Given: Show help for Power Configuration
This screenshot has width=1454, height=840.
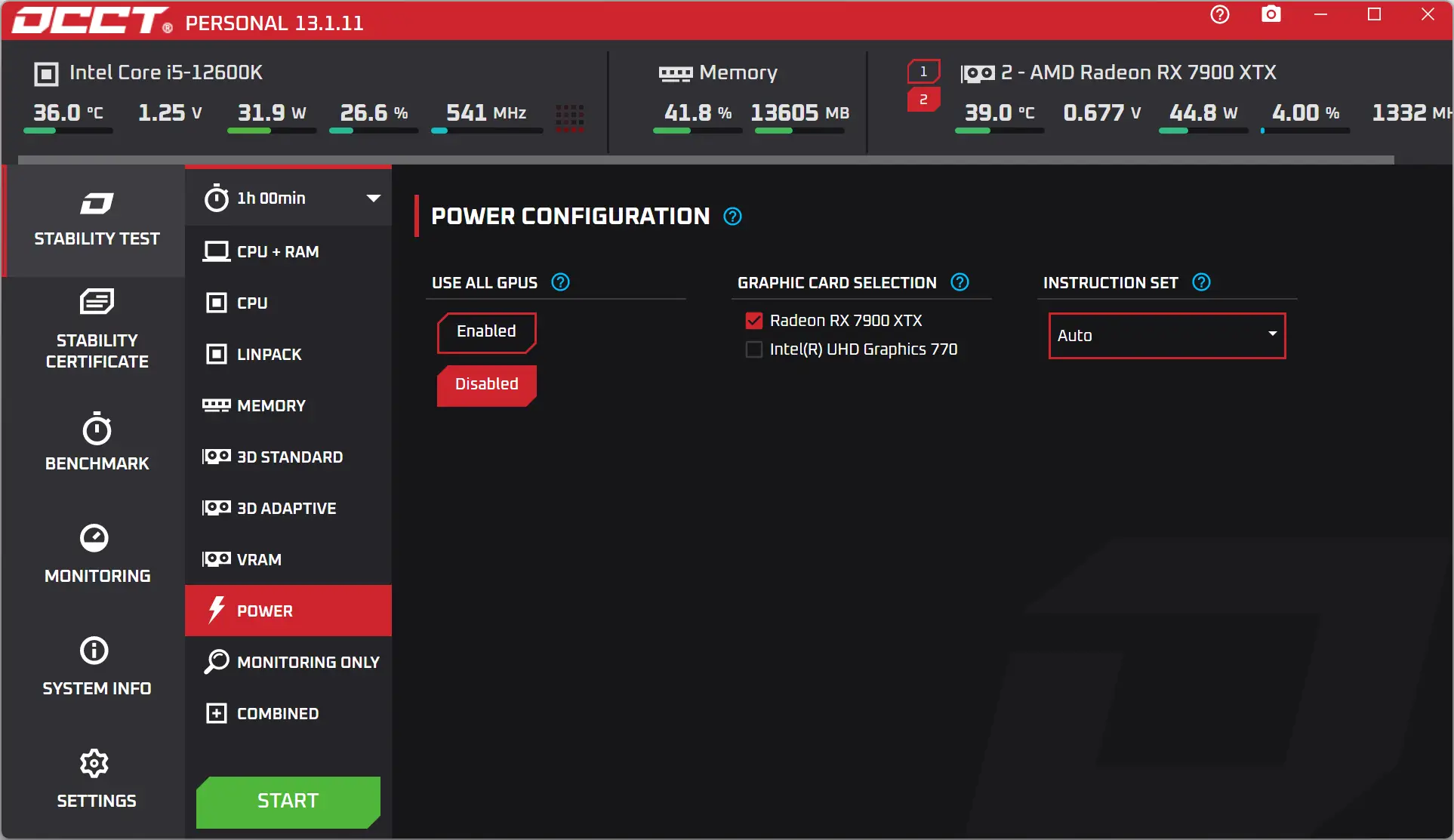Looking at the screenshot, I should click(732, 217).
